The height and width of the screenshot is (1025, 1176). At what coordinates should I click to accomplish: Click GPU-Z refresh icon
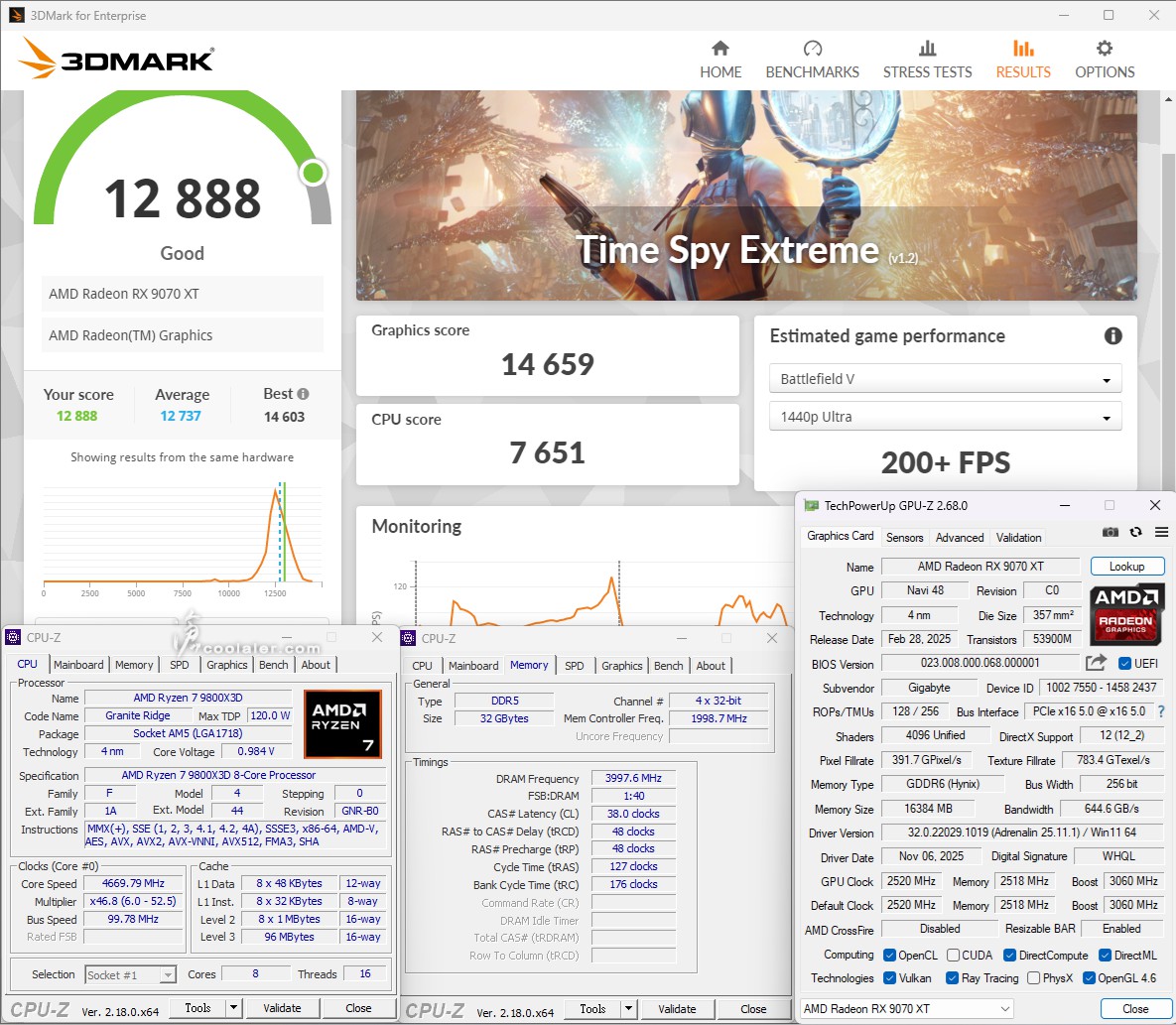[1136, 532]
